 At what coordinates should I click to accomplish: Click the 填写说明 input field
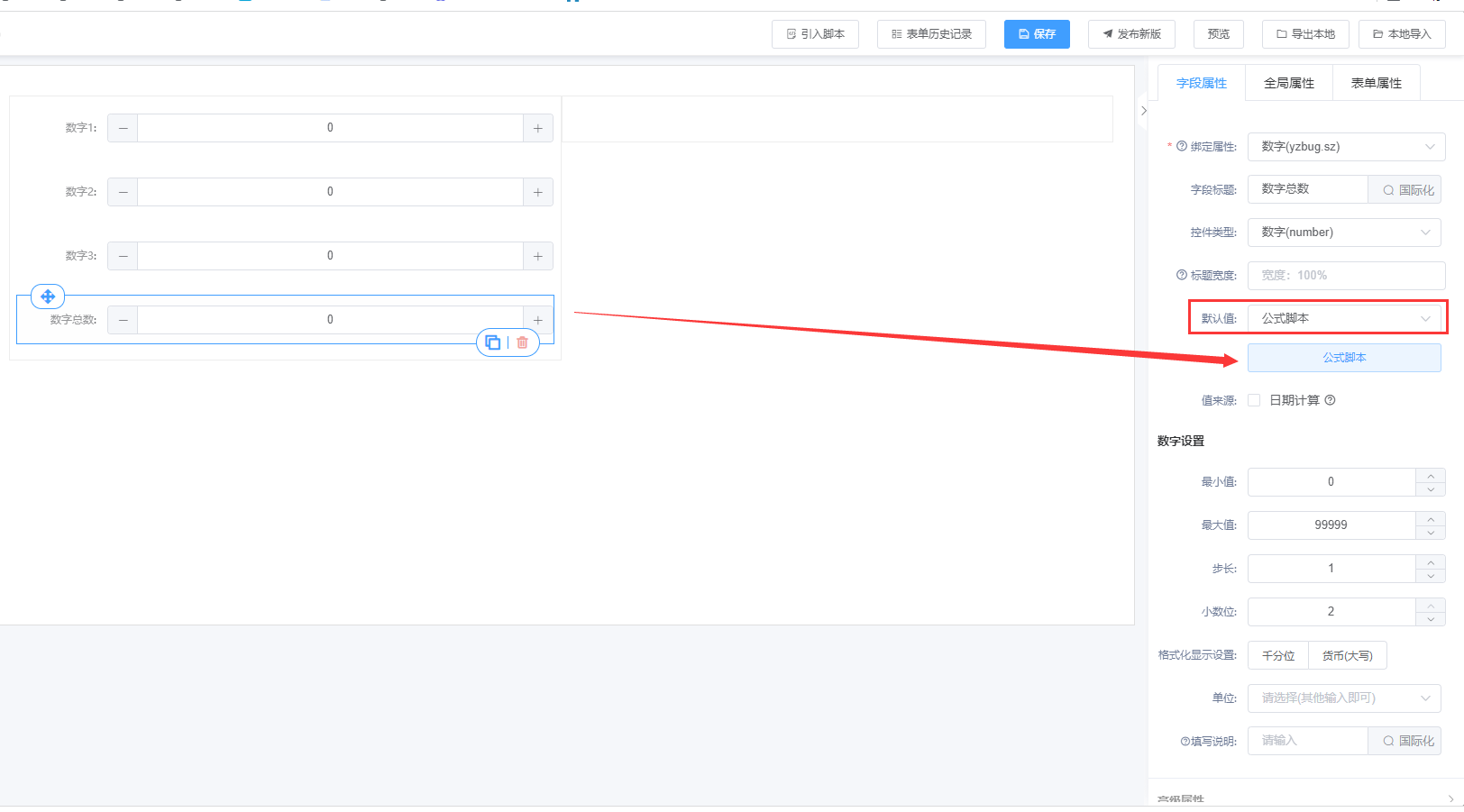(x=1308, y=741)
